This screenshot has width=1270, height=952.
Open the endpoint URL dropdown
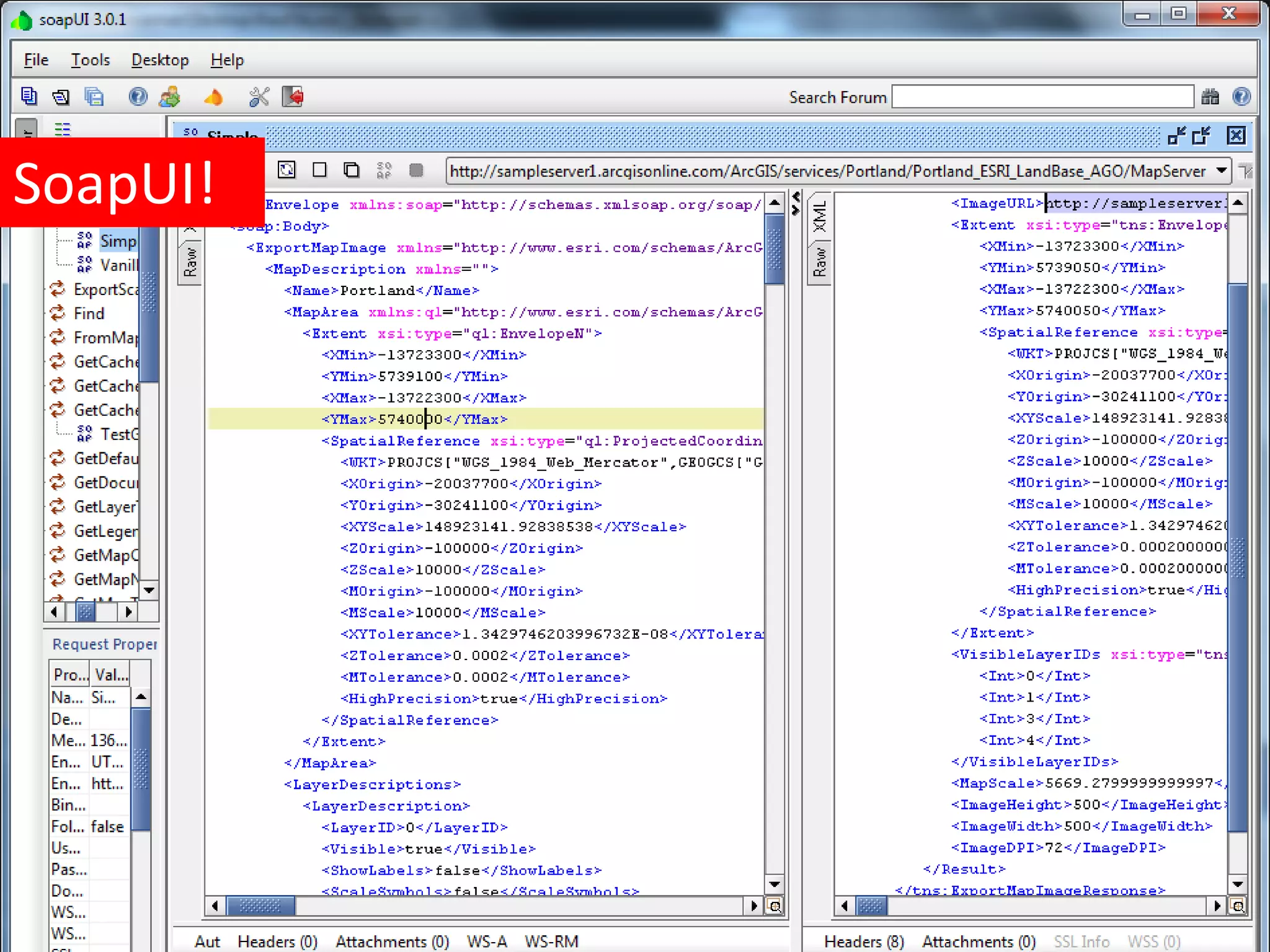(x=1222, y=170)
